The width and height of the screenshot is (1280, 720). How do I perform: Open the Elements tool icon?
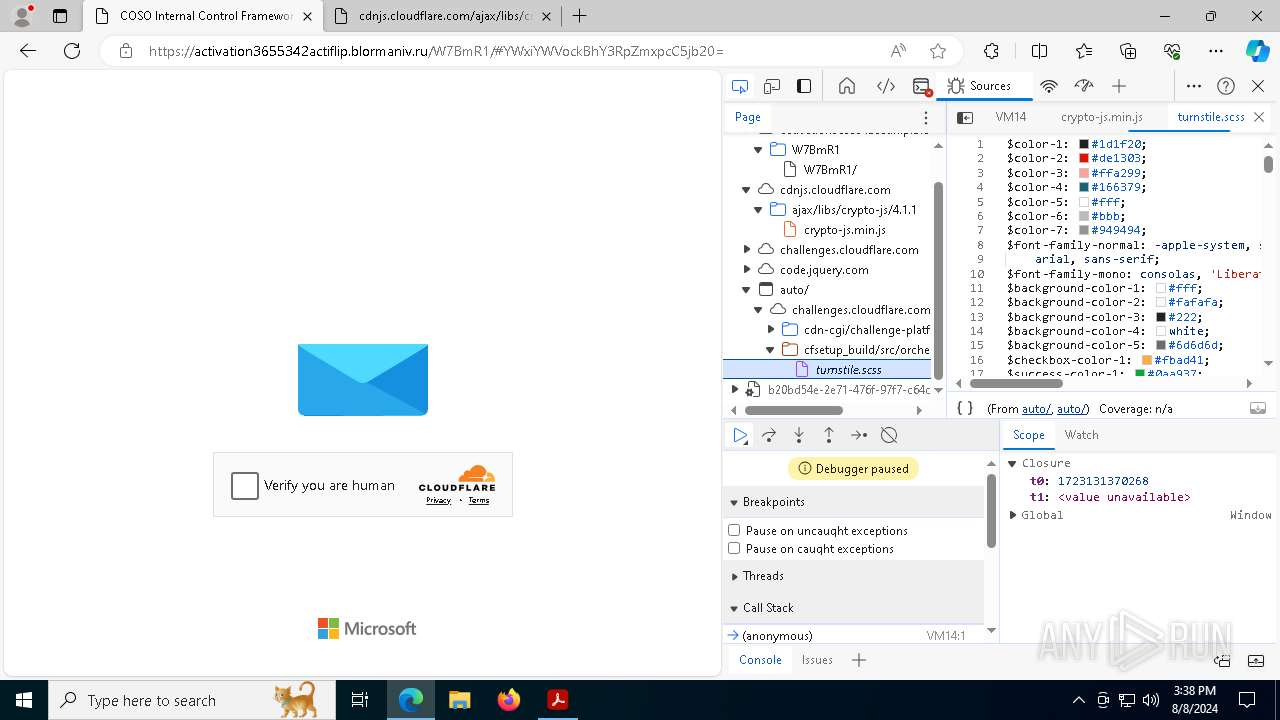pos(886,86)
